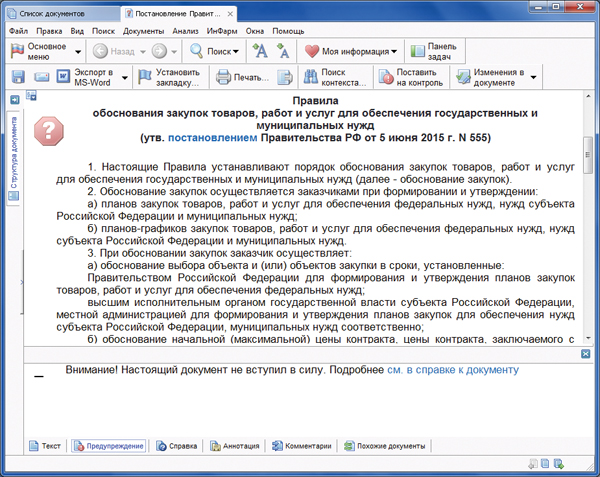Expand the Основное меню dropdown
Screen dimensions: 600x477
pyautogui.click(x=44, y=51)
